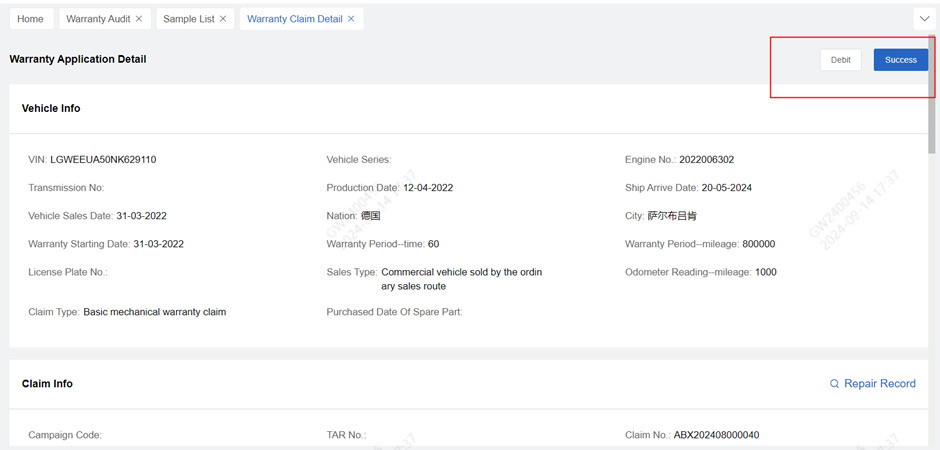Close the Warranty Claim Detail tab
This screenshot has width=940, height=450.
pos(351,19)
